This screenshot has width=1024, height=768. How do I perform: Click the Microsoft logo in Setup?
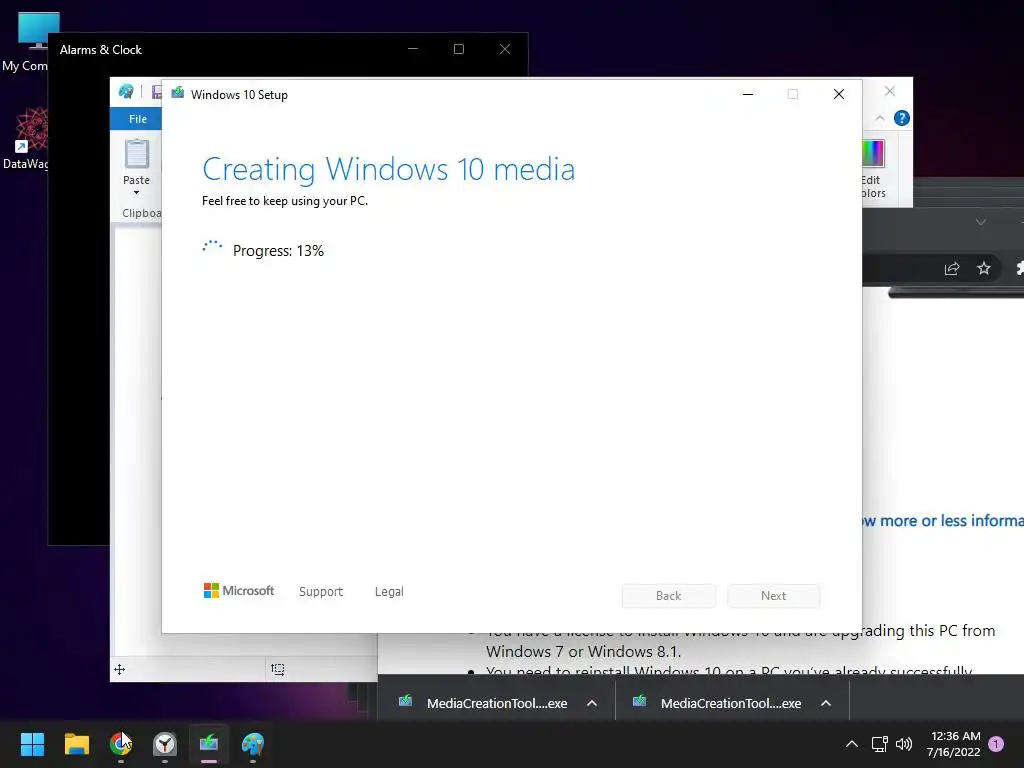point(239,590)
